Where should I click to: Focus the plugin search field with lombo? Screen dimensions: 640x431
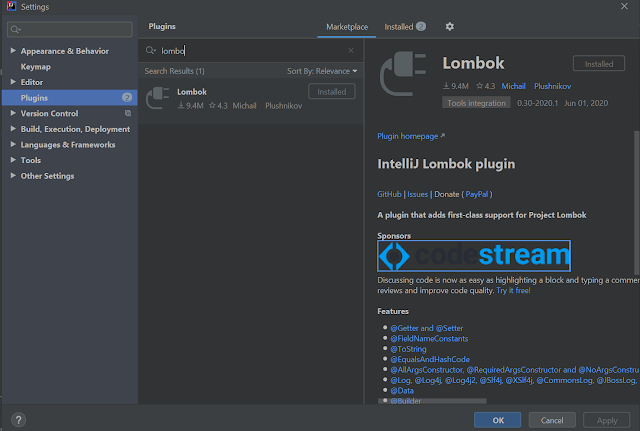tap(250, 51)
